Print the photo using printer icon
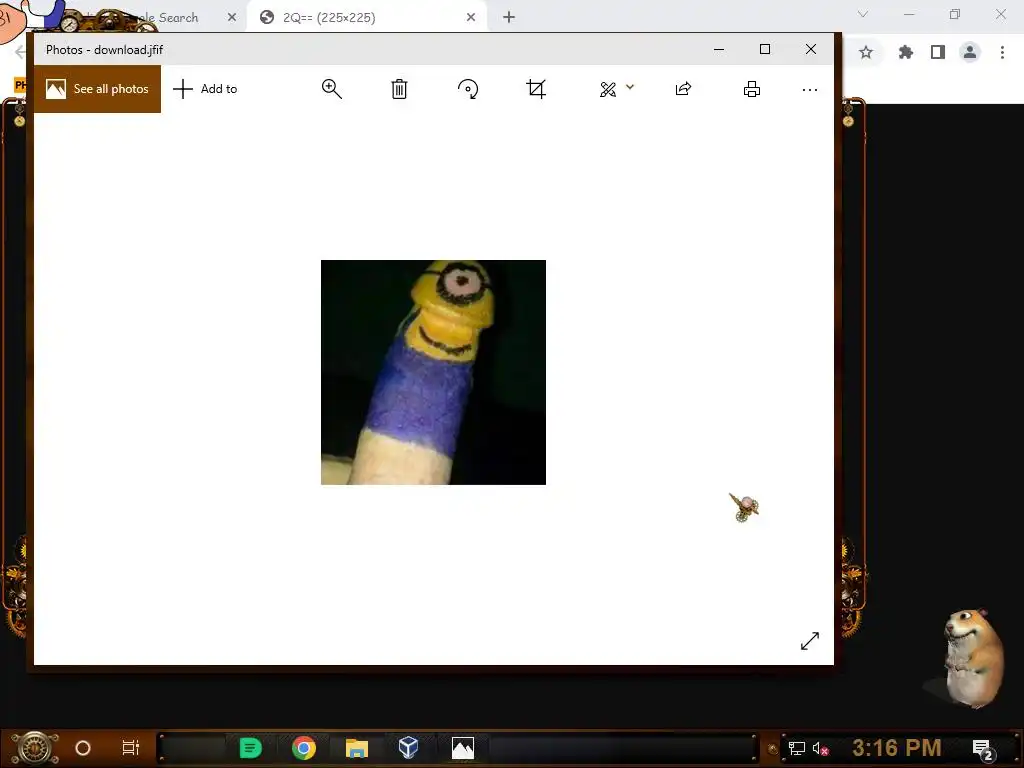Viewport: 1024px width, 768px height. tap(752, 89)
